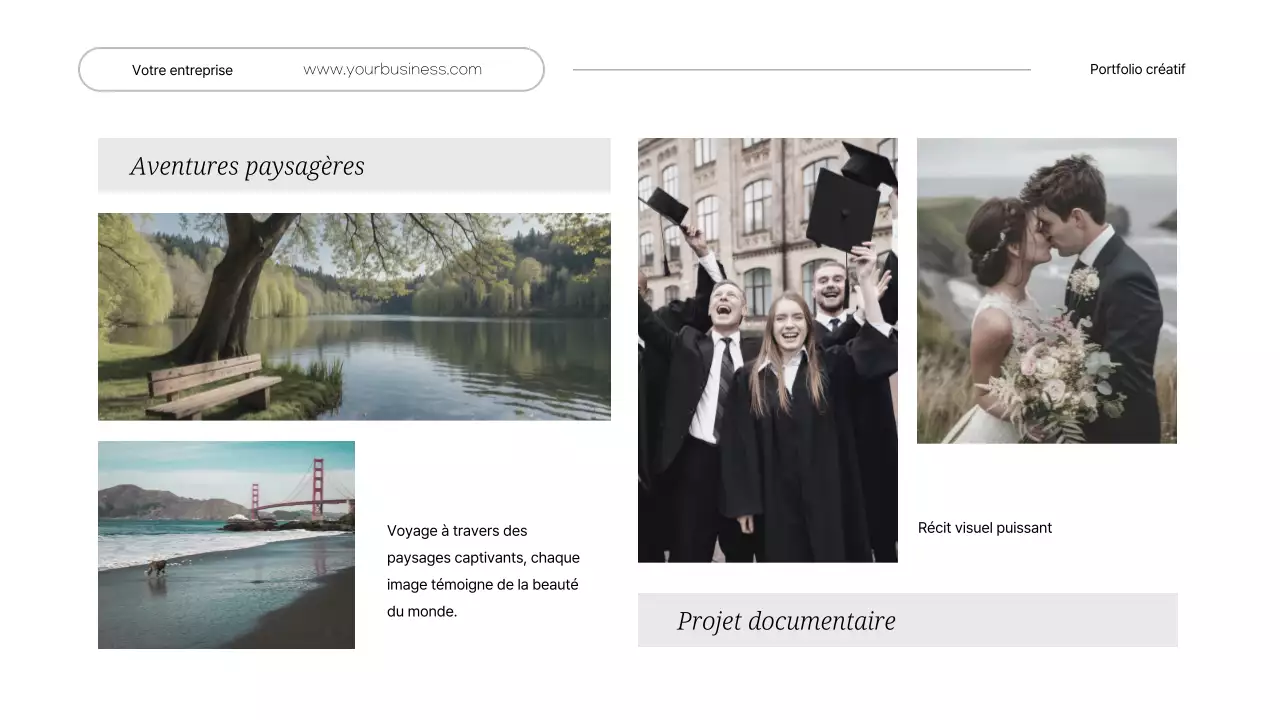This screenshot has height=720, width=1280.
Task: Click the red Golden Gate bridge tower
Action: (318, 485)
